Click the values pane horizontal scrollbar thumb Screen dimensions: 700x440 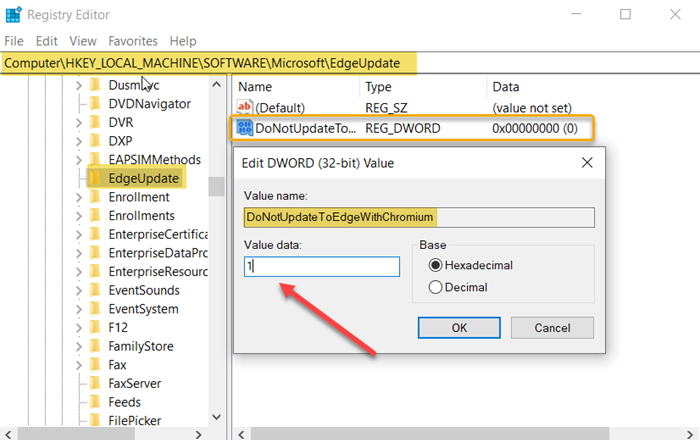(429, 434)
